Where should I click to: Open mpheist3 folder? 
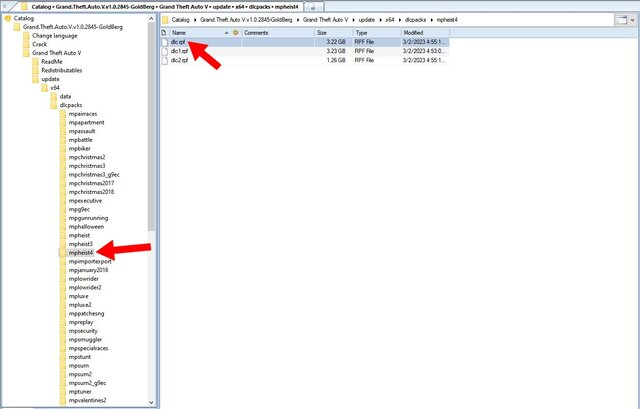coord(80,244)
